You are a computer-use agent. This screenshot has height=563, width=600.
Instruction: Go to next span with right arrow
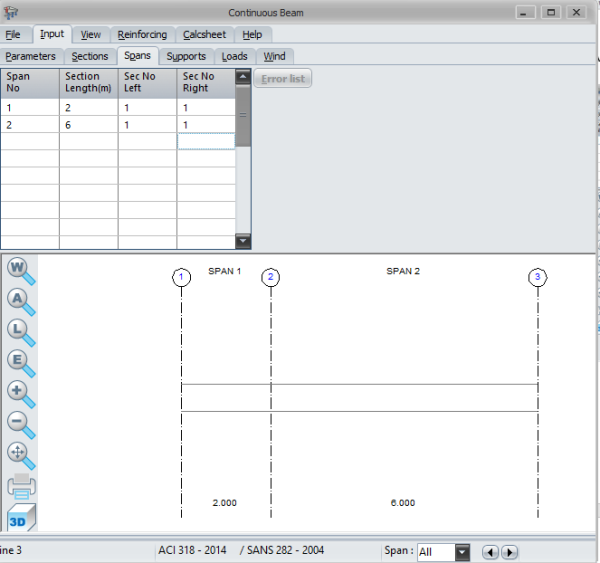click(509, 552)
